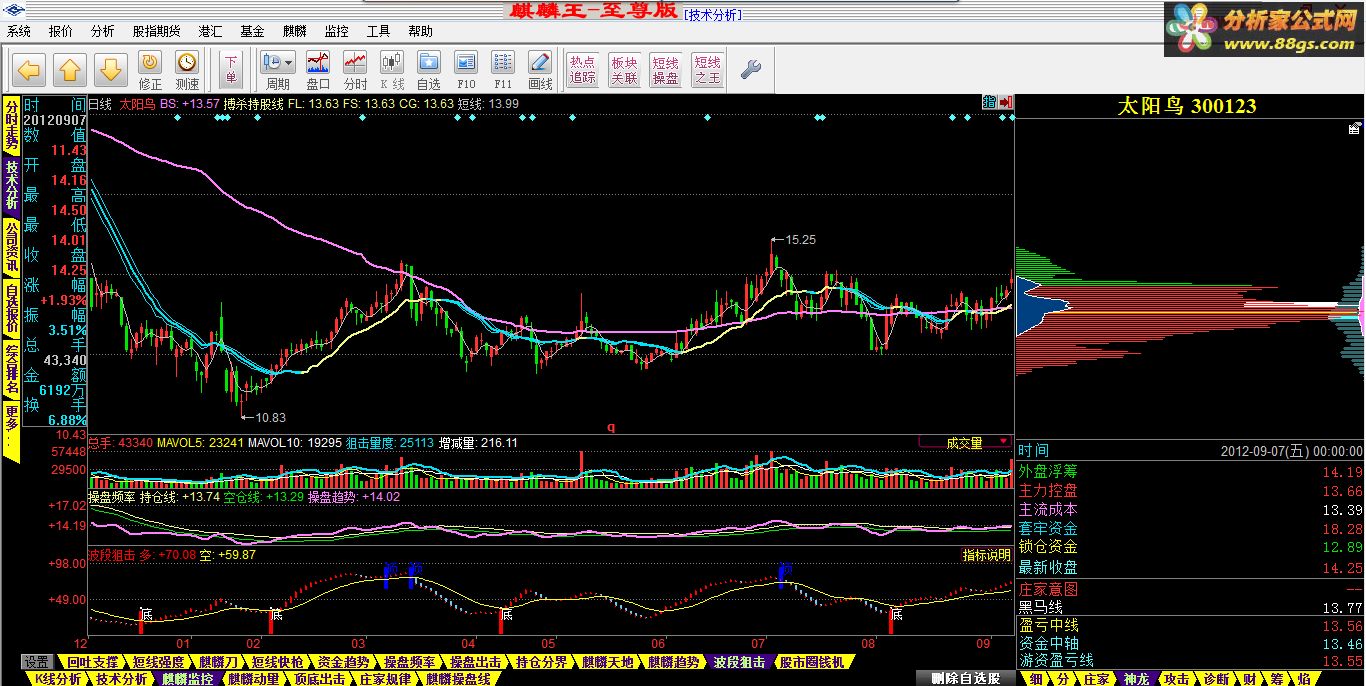Screen dimensions: 1366x686
Task: Click the 太阳鸟 300123 stock title
Action: click(1187, 106)
